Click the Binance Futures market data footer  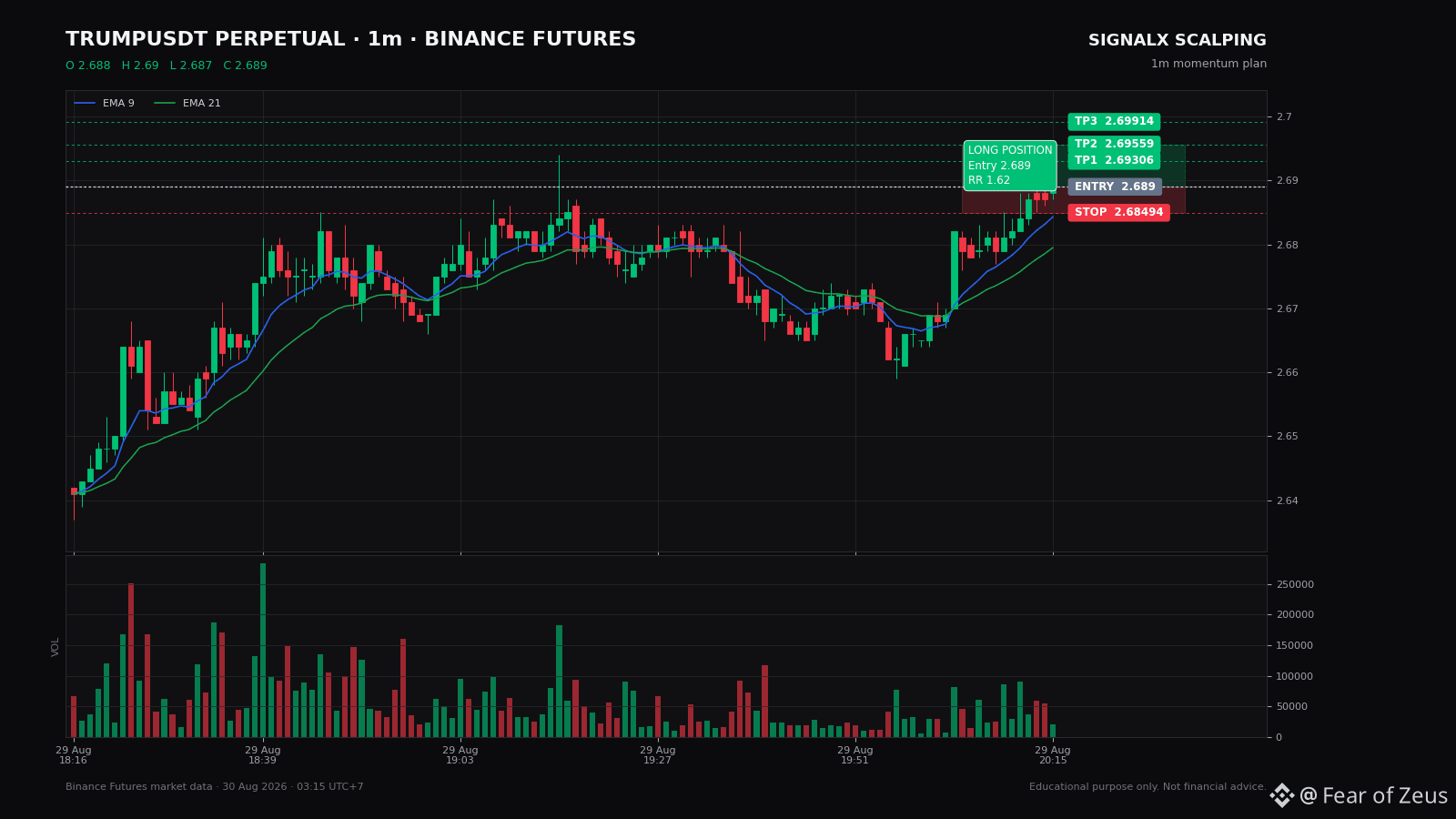click(215, 787)
